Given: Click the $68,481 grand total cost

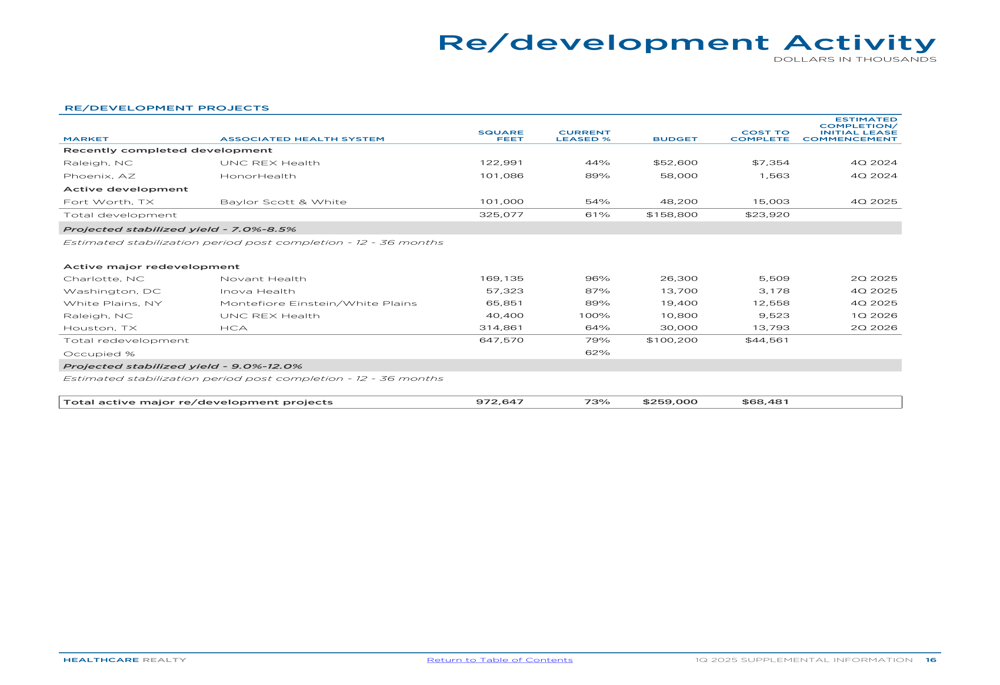Looking at the screenshot, I should pos(766,402).
